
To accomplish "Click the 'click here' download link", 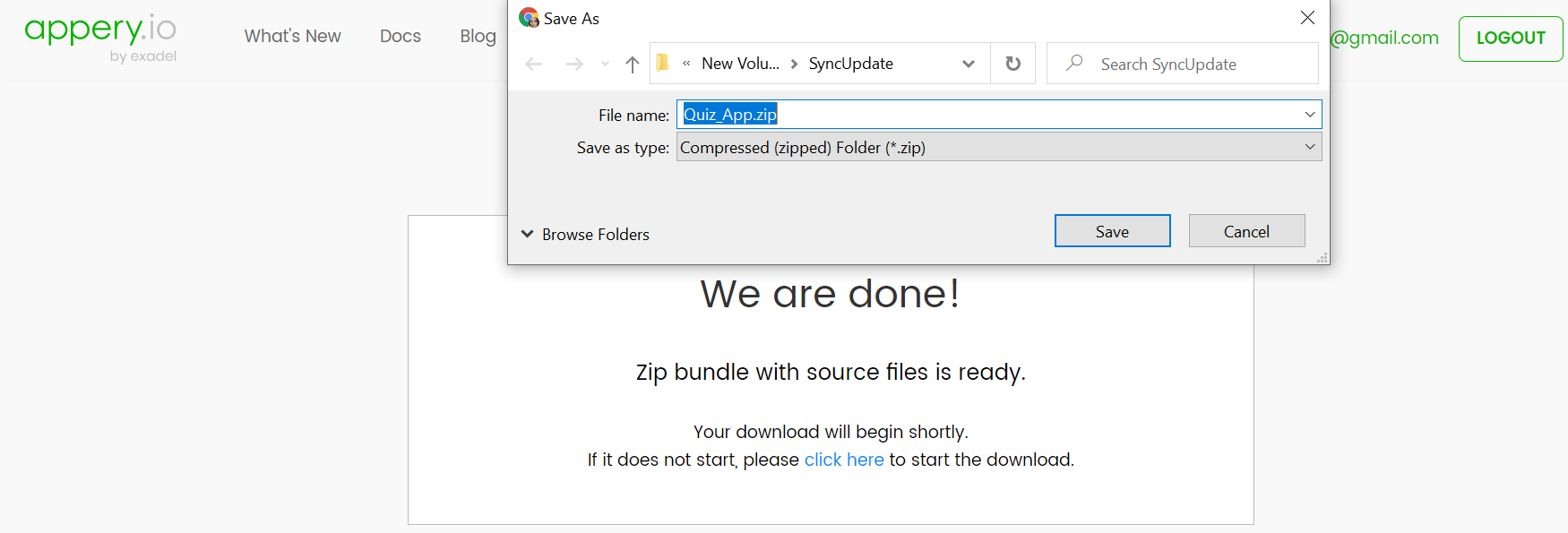I will coord(844,460).
